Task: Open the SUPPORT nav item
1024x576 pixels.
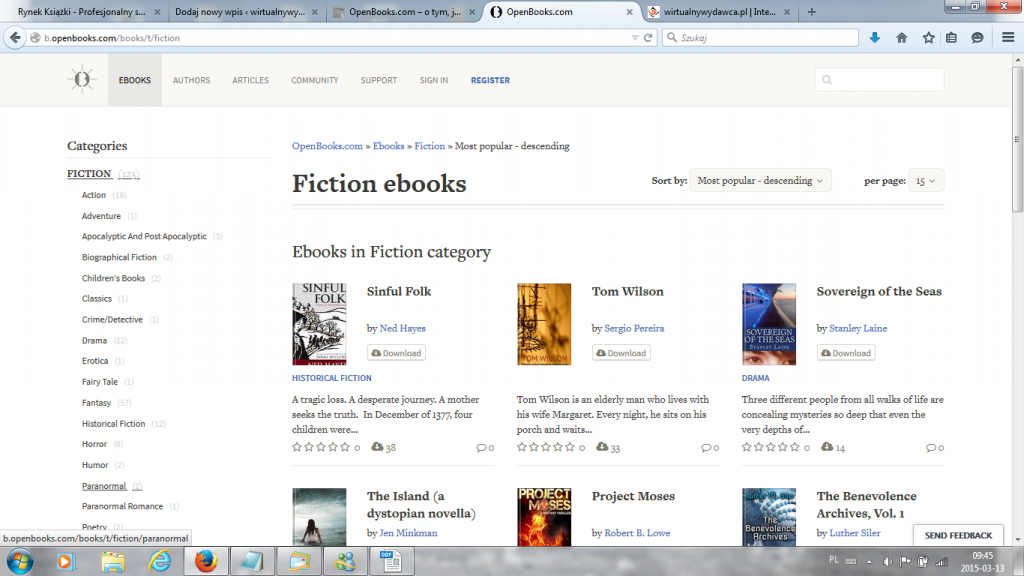Action: pos(379,80)
